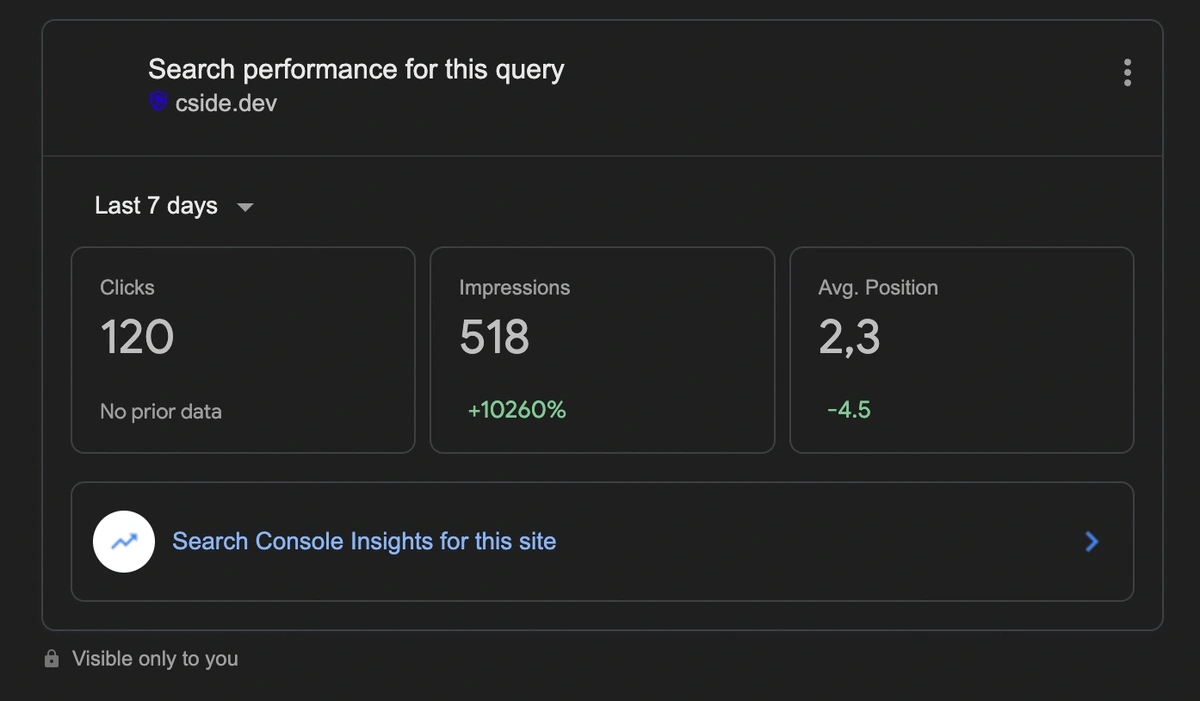Click the lock icon next to Visible only to you
The width and height of the screenshot is (1200, 701).
click(x=50, y=658)
